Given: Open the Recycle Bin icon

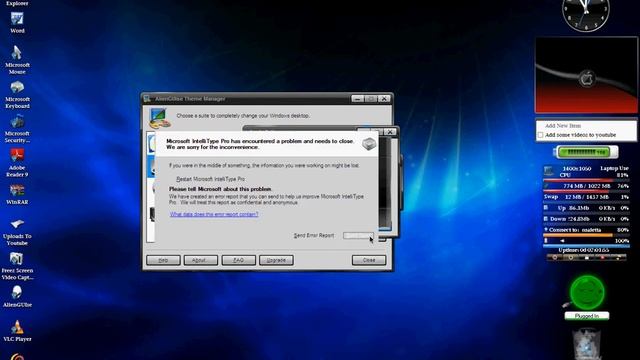Looking at the screenshot, I should pyautogui.click(x=586, y=344).
